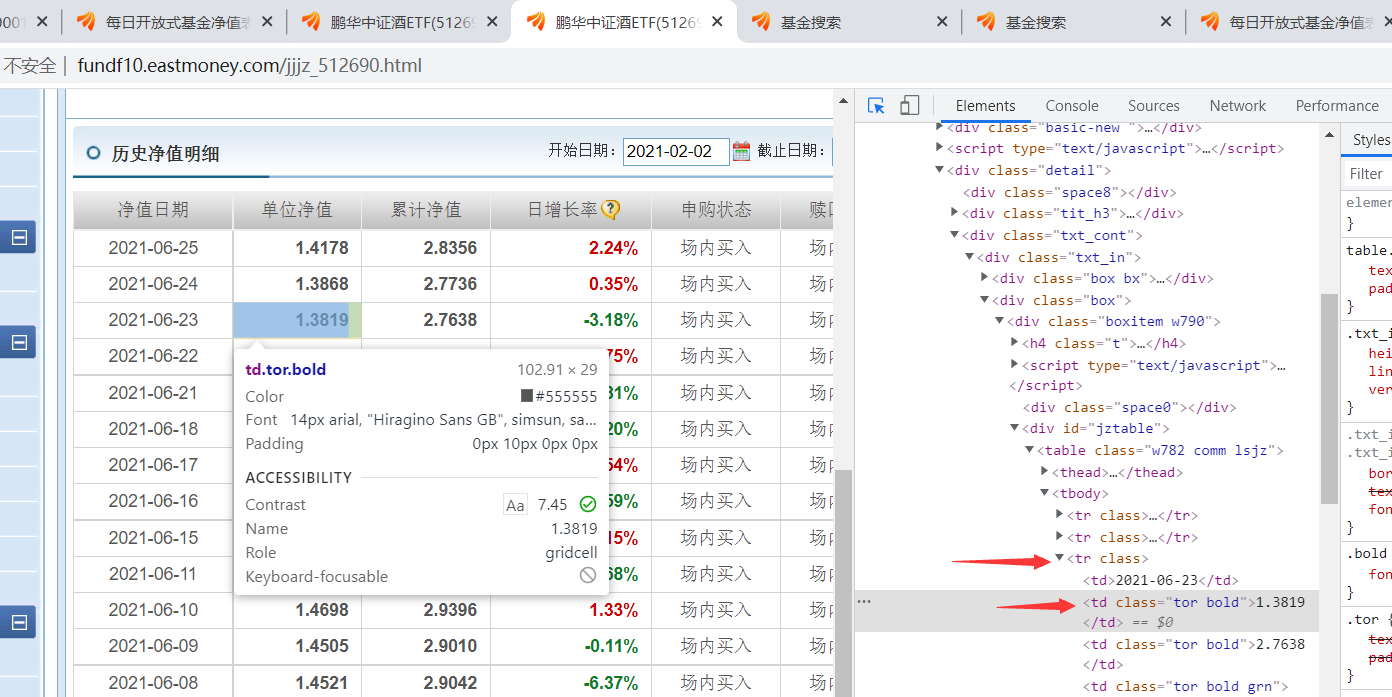Click the highlighted 1.3819 table cell
The width and height of the screenshot is (1392, 697).
click(x=297, y=320)
